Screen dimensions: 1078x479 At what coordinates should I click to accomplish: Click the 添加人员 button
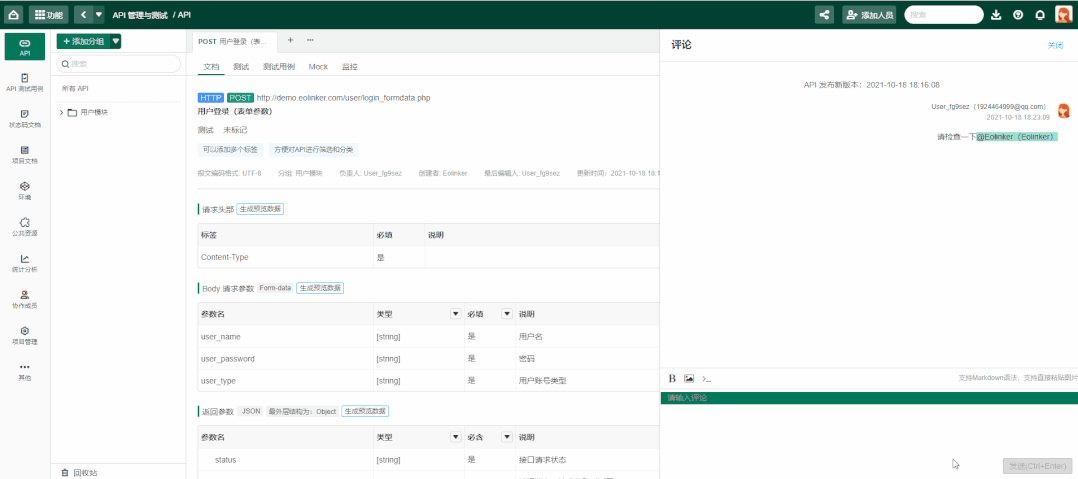(x=869, y=15)
